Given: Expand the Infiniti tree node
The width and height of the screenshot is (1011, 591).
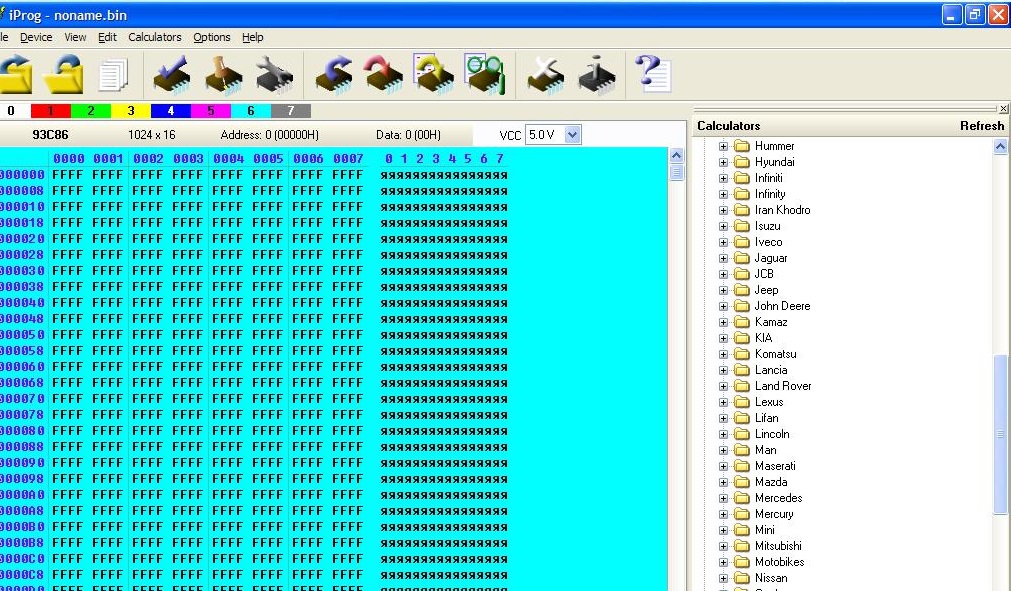Looking at the screenshot, I should tap(723, 178).
